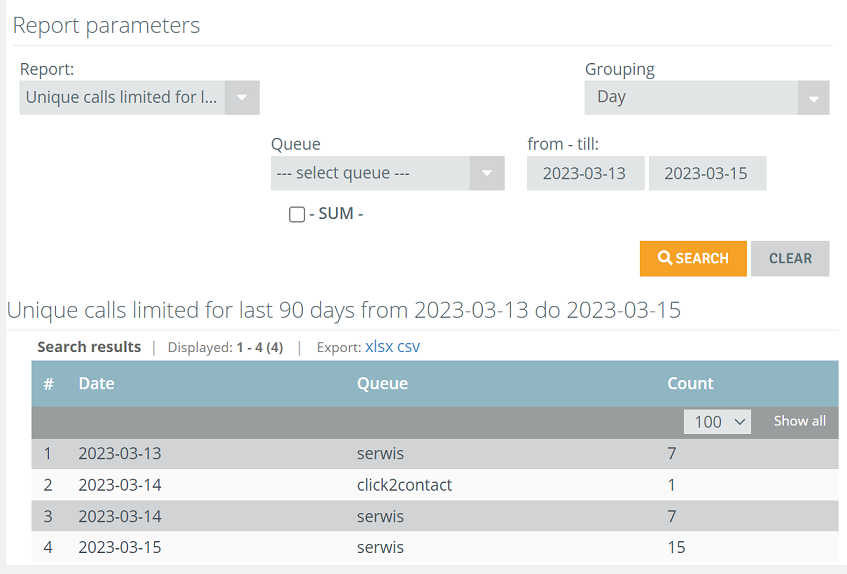Click the 2023-03-14 date in row 2
This screenshot has height=574, width=847.
(120, 485)
